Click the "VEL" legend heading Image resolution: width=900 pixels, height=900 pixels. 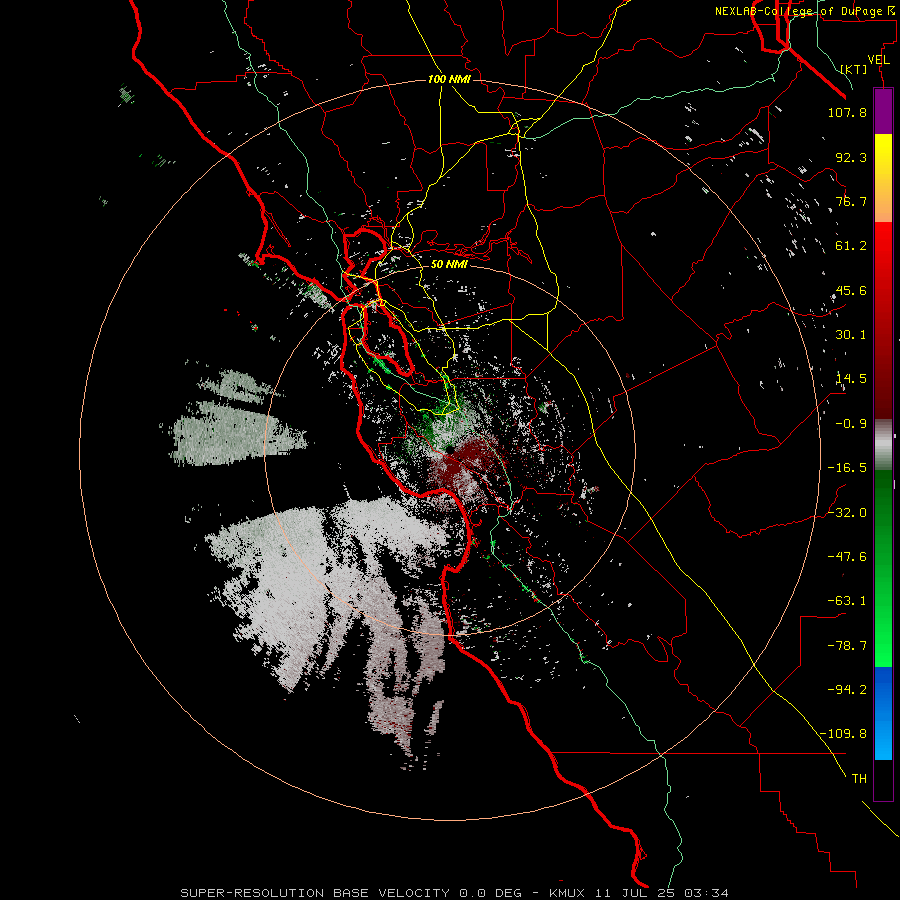(878, 60)
